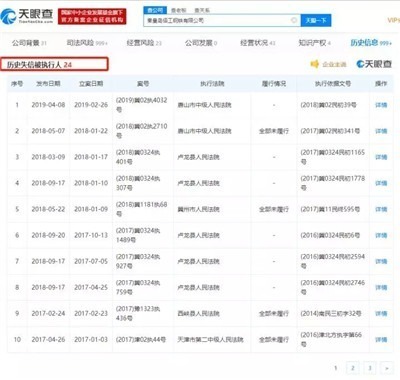Go to pagination page 3
Viewport: 400px width, 380px height.
370,368
